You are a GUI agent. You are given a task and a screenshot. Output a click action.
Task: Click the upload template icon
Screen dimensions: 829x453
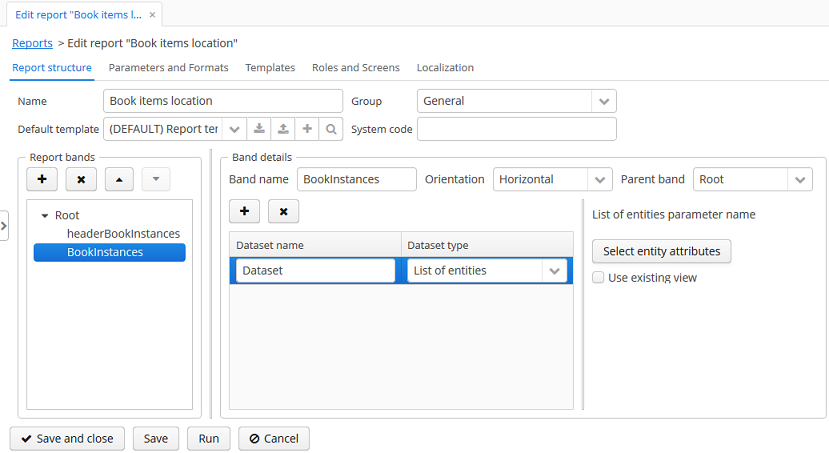click(x=283, y=129)
